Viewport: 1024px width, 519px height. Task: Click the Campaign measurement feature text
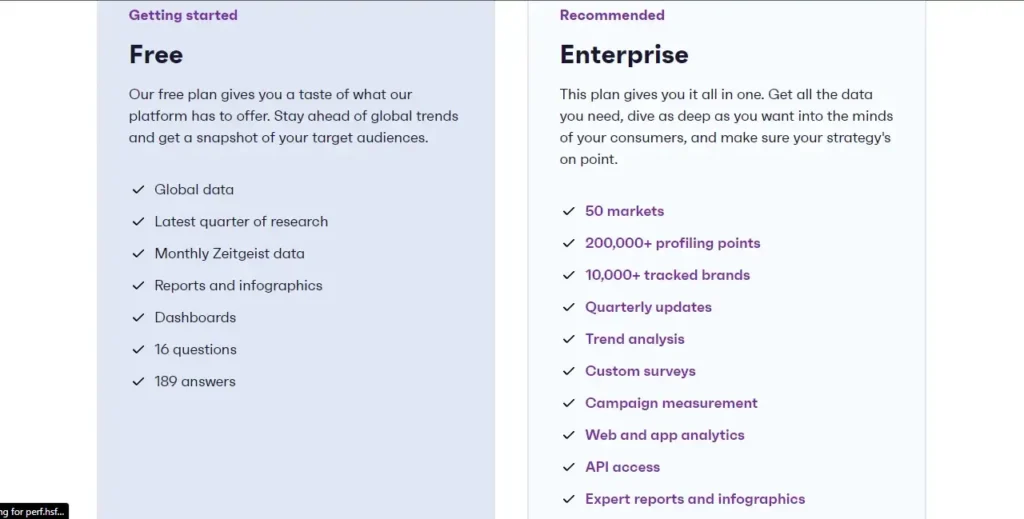point(671,403)
